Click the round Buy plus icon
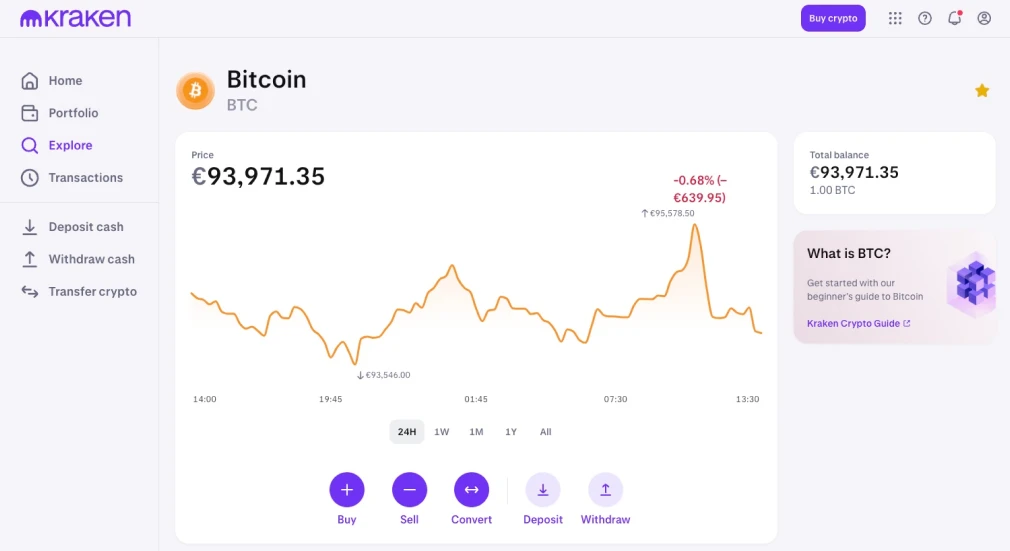 pyautogui.click(x=347, y=490)
